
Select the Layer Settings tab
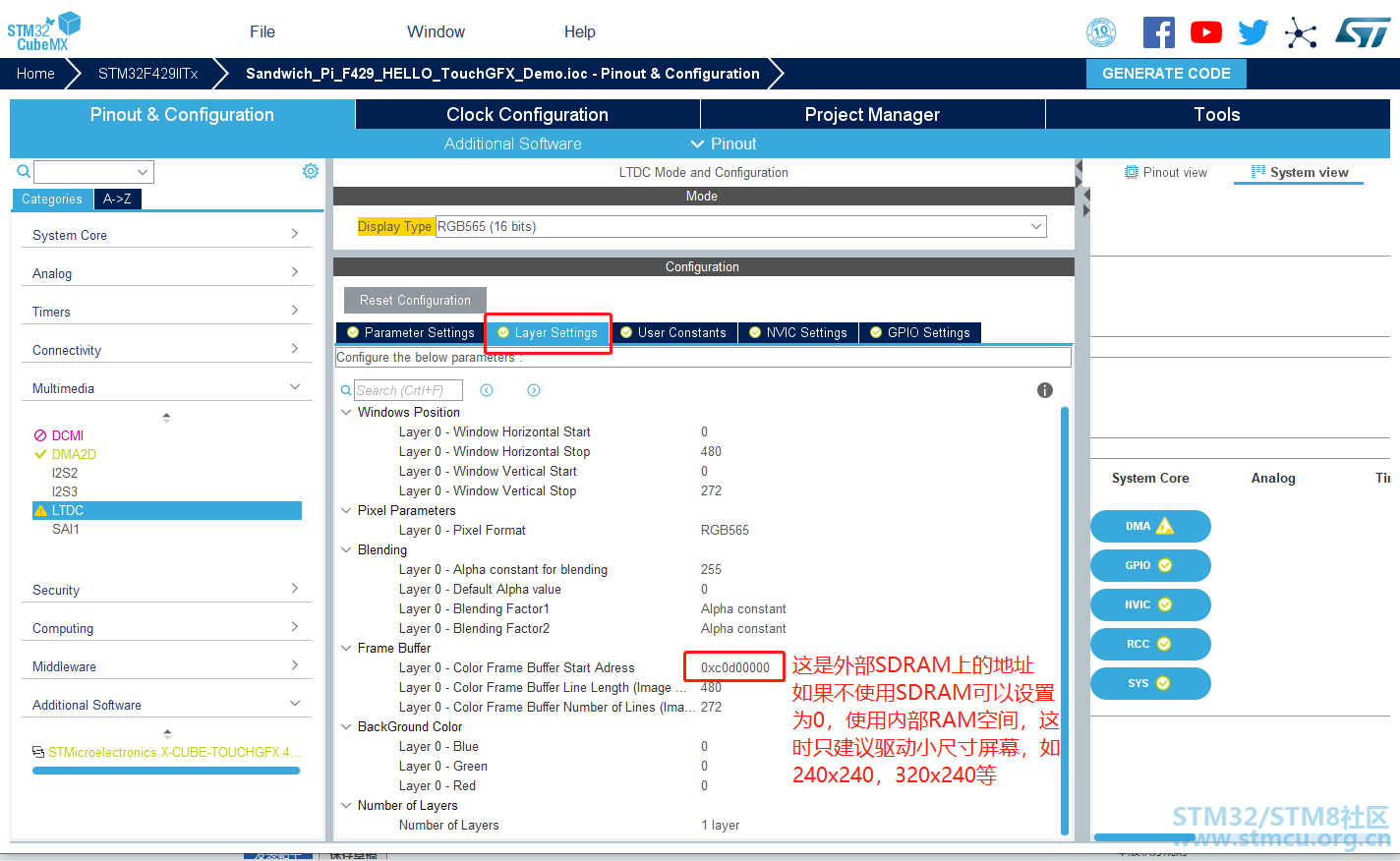tap(548, 332)
